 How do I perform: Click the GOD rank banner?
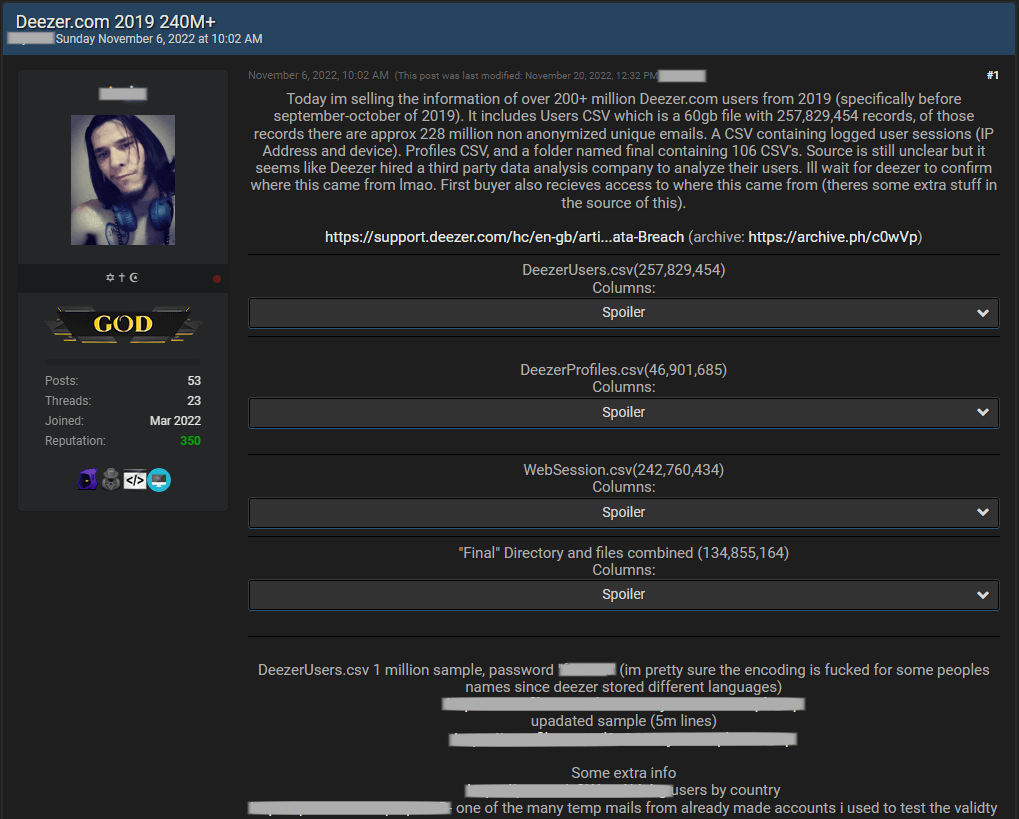point(123,324)
